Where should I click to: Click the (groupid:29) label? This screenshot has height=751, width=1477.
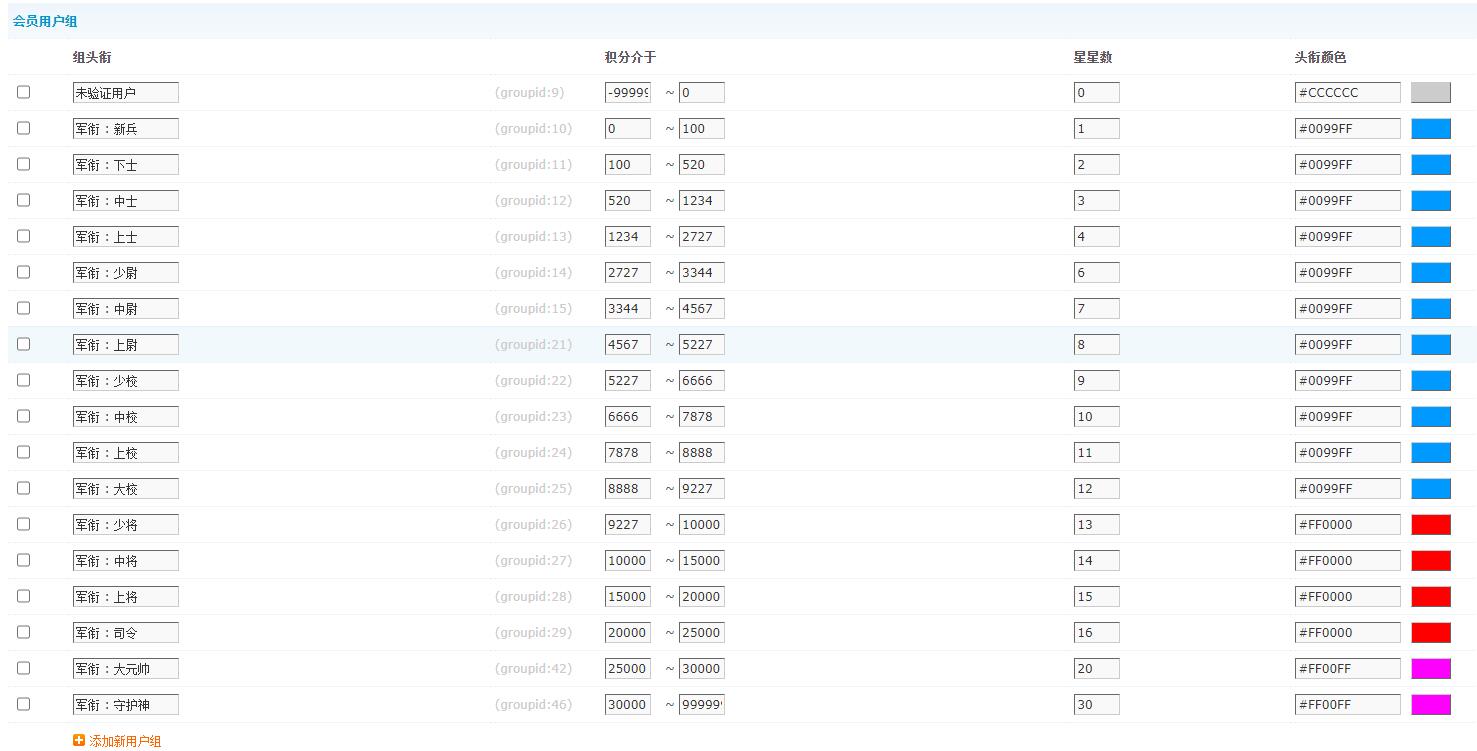click(x=534, y=632)
